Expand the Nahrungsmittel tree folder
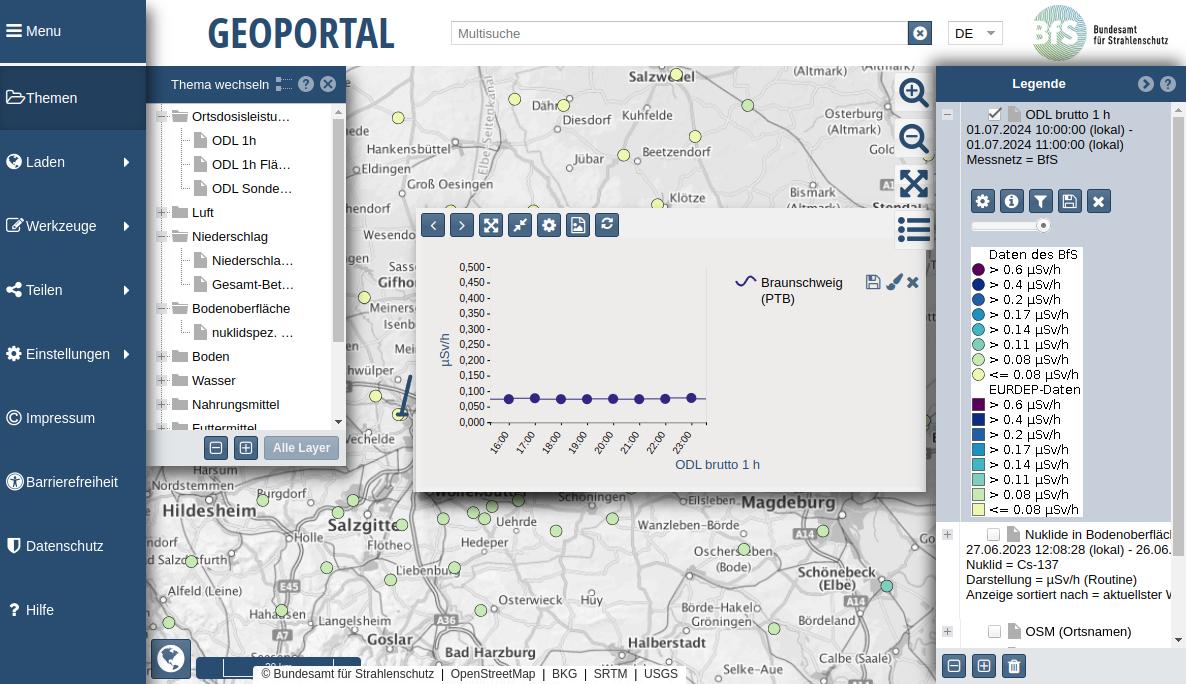This screenshot has width=1186, height=684. (162, 404)
